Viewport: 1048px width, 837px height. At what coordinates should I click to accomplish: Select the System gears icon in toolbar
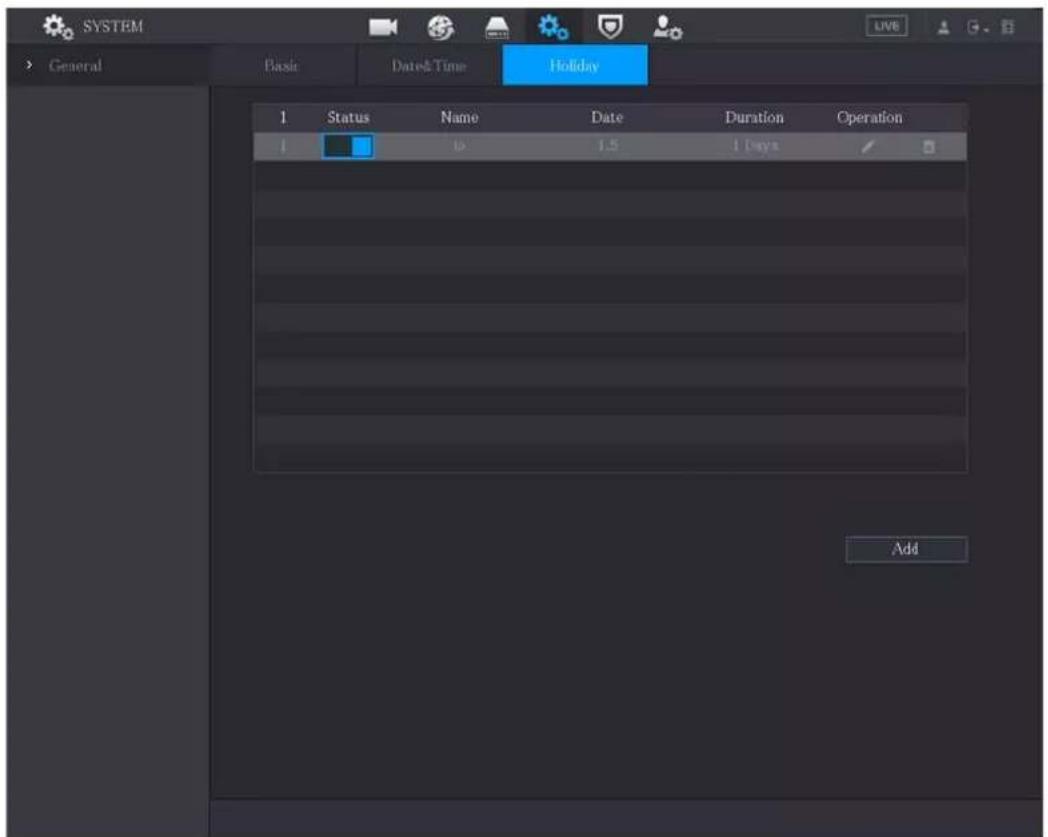[x=553, y=27]
